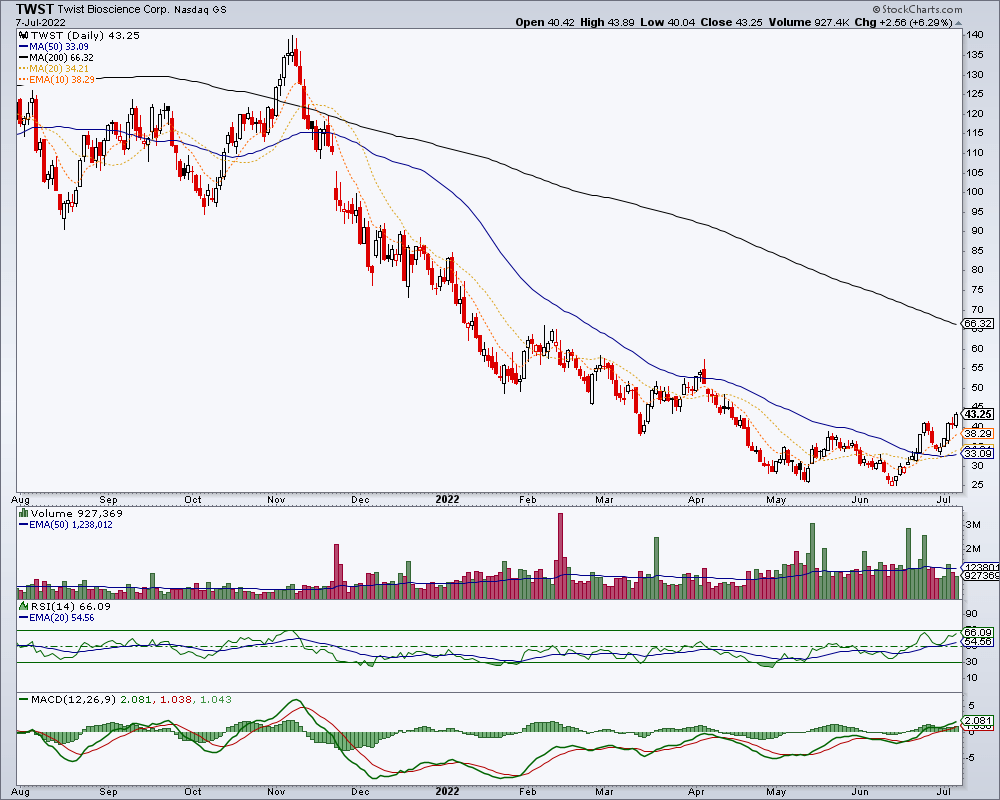This screenshot has width=1000, height=800.
Task: Click the 2022 year marker on top axis
Action: (447, 500)
